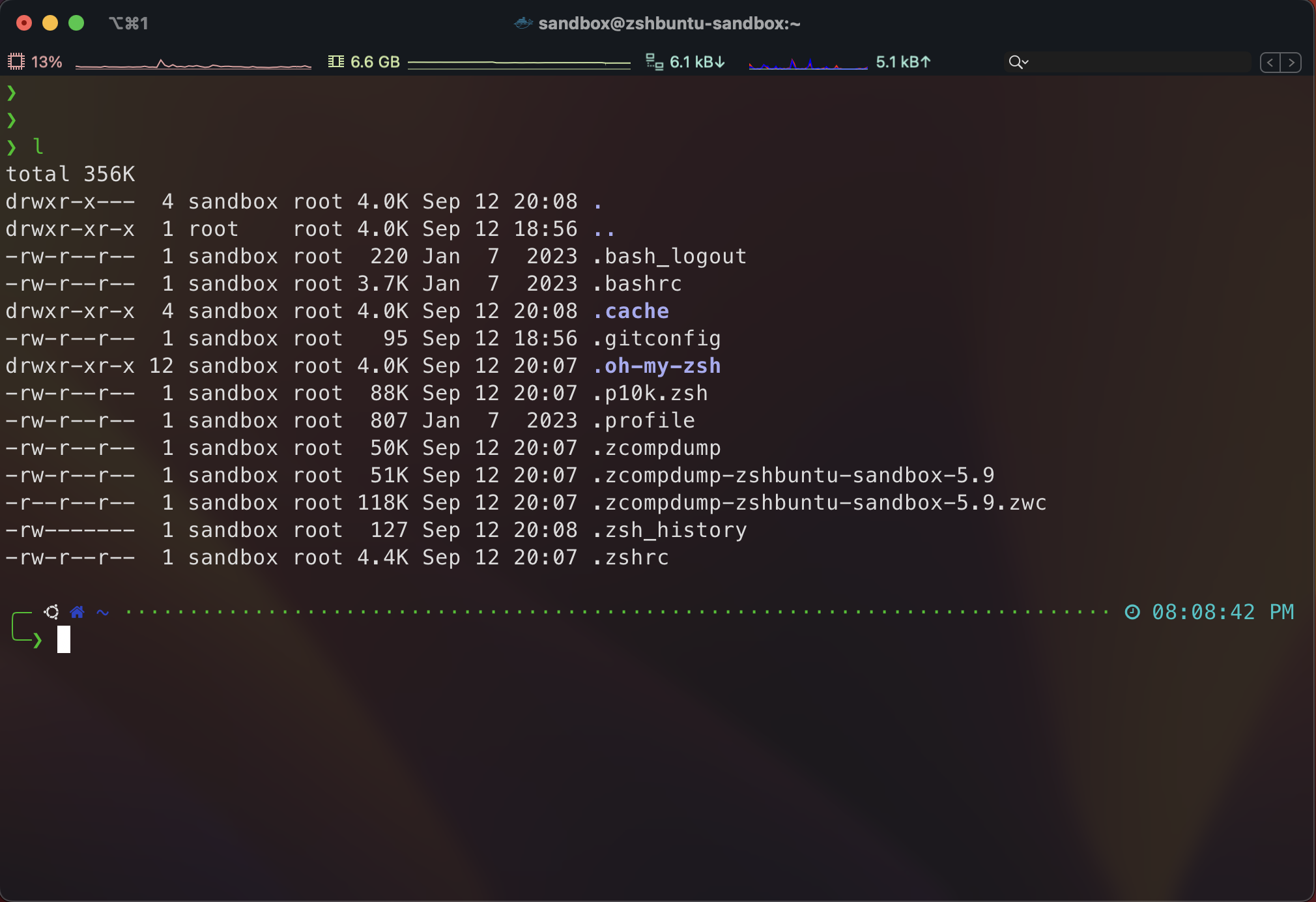Click inside the status bar search field
This screenshot has width=1316, height=902.
[x=1140, y=62]
